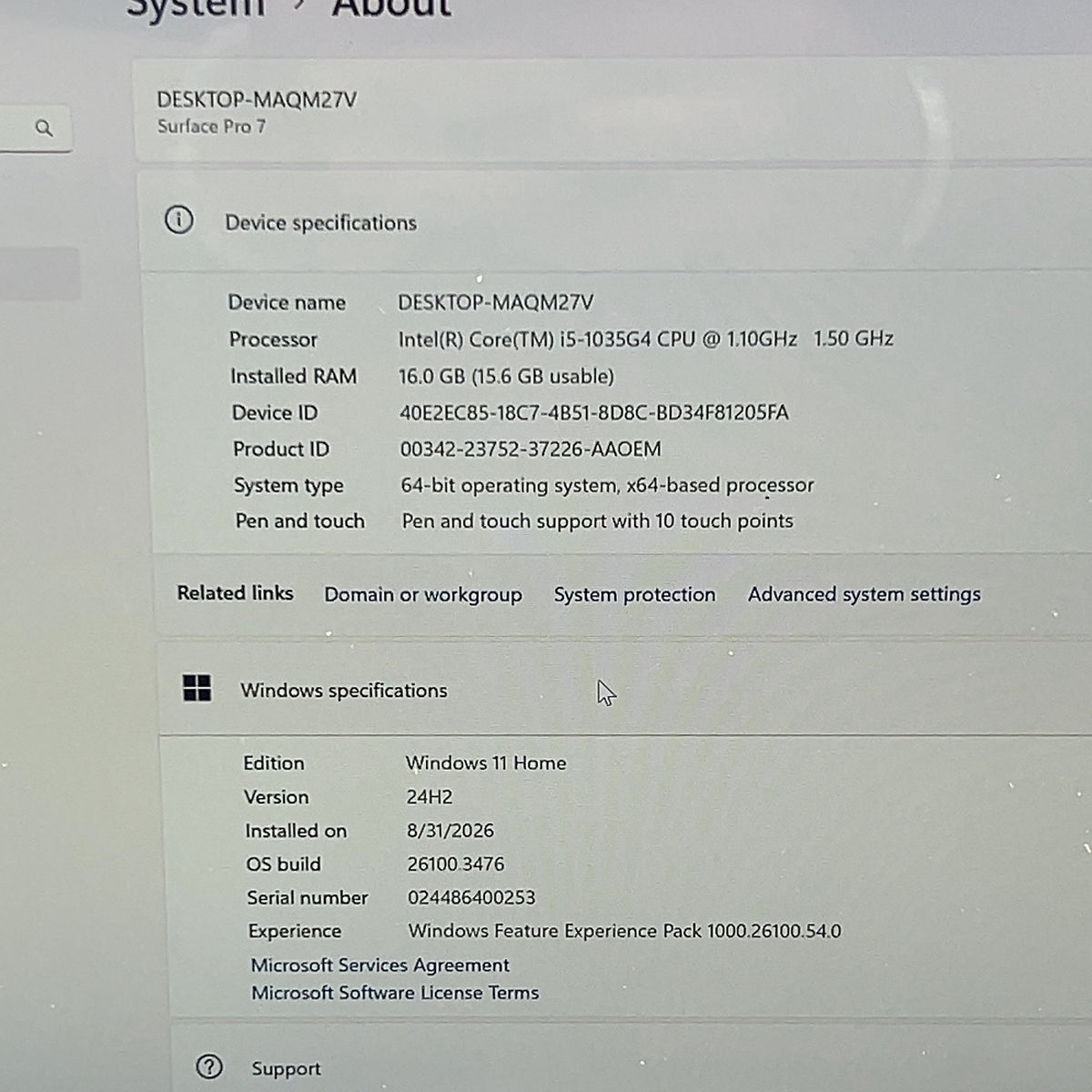
Task: Collapse the Windows specifications section header
Action: point(625,689)
